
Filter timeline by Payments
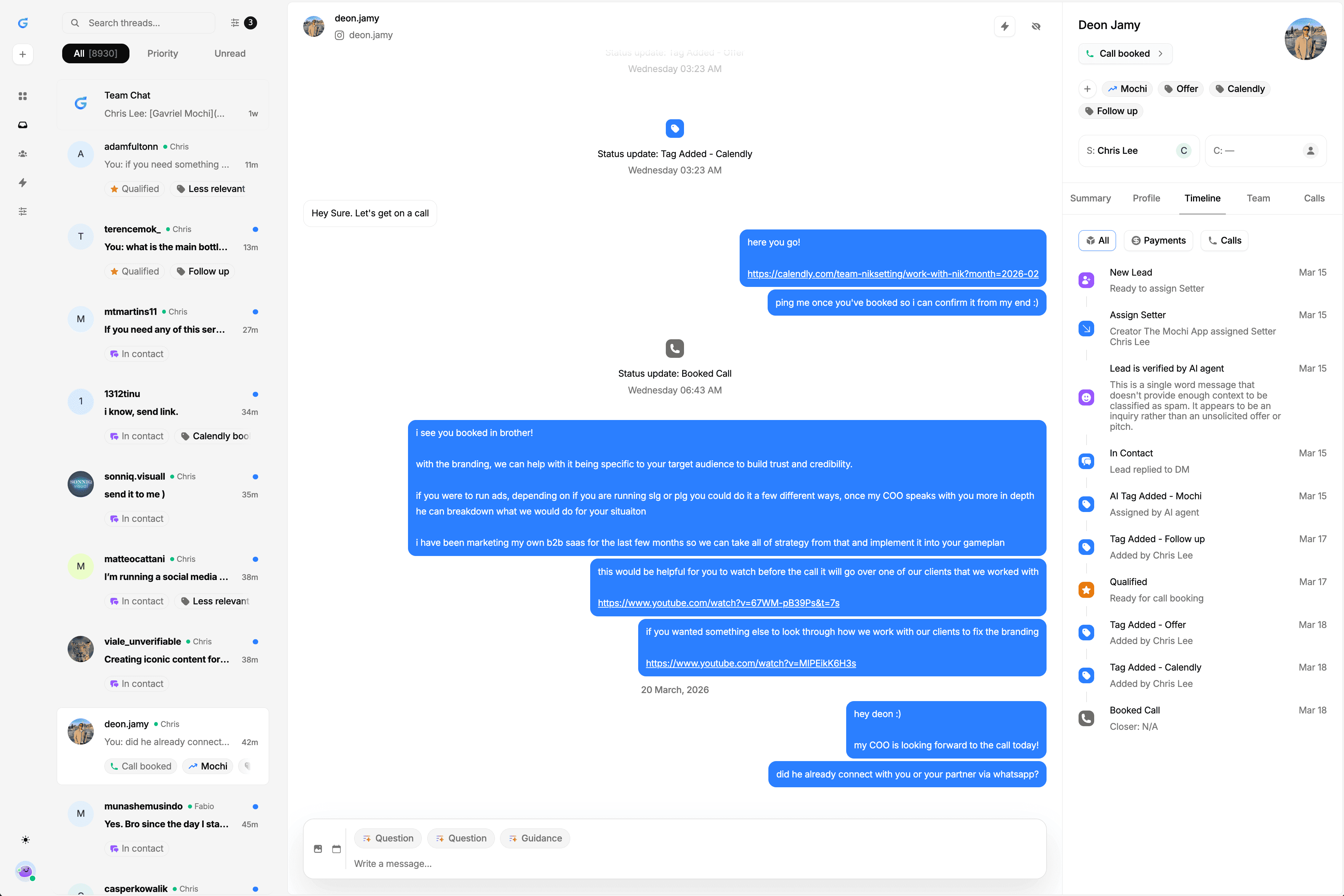pos(1158,241)
